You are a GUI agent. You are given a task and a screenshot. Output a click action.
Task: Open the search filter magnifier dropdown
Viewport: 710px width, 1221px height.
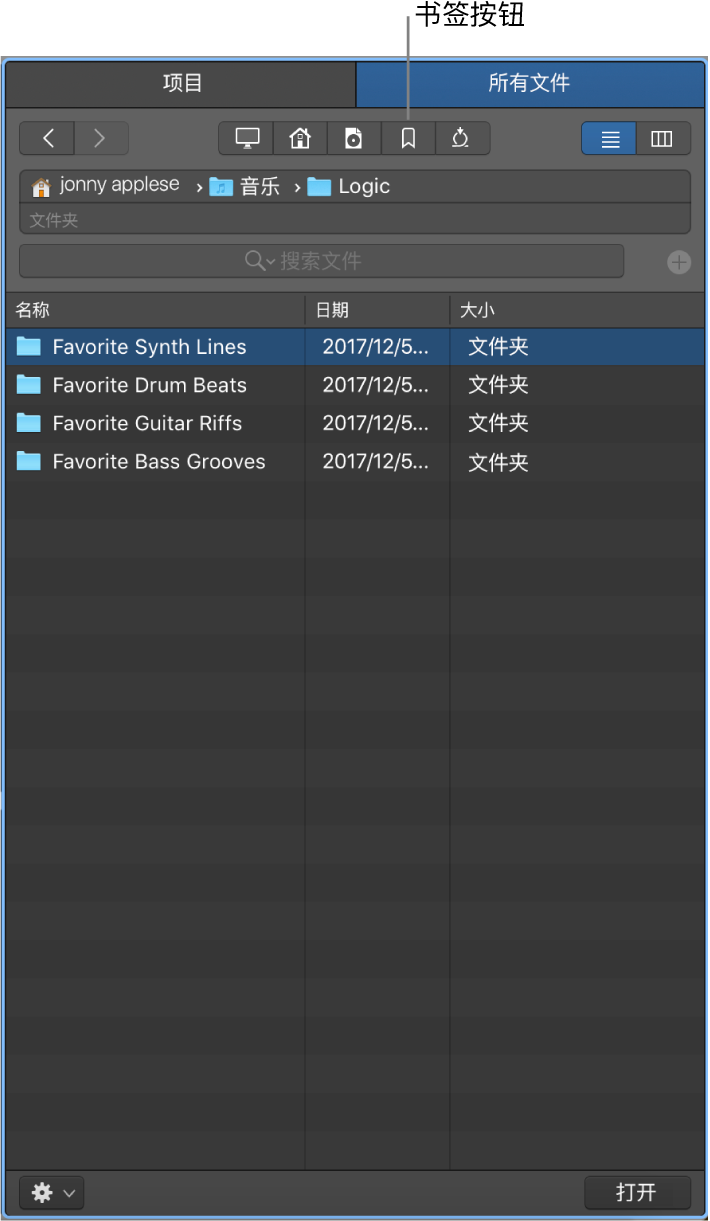click(x=260, y=261)
